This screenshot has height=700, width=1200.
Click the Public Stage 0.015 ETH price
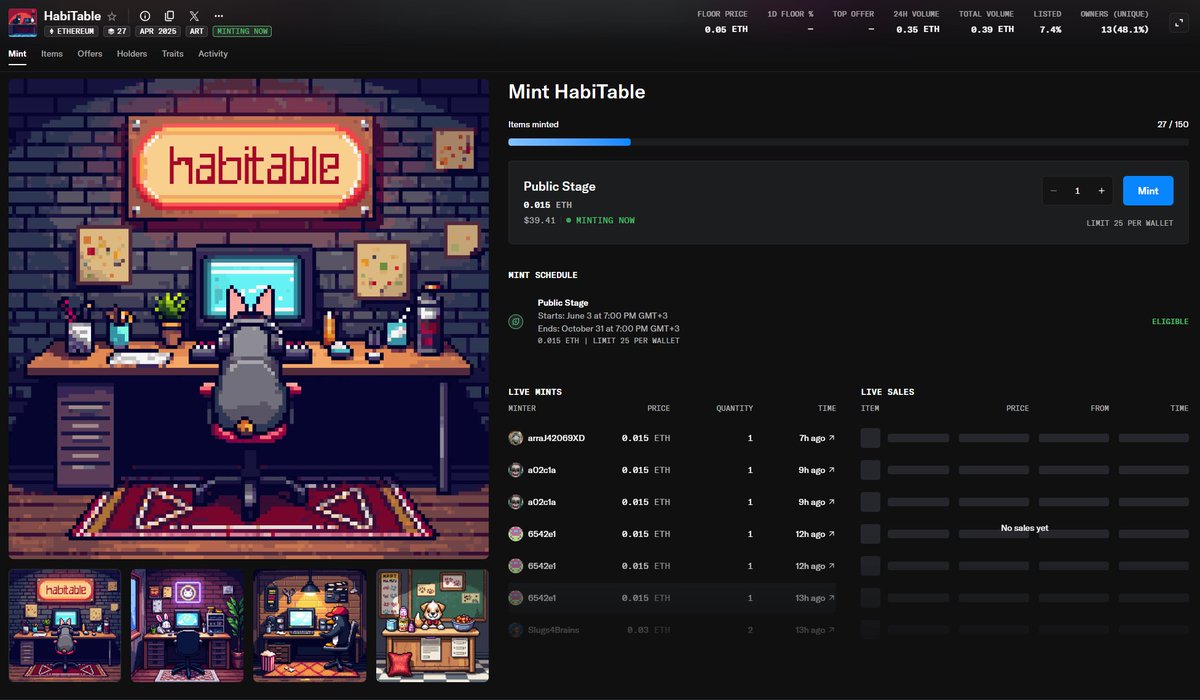tap(548, 204)
